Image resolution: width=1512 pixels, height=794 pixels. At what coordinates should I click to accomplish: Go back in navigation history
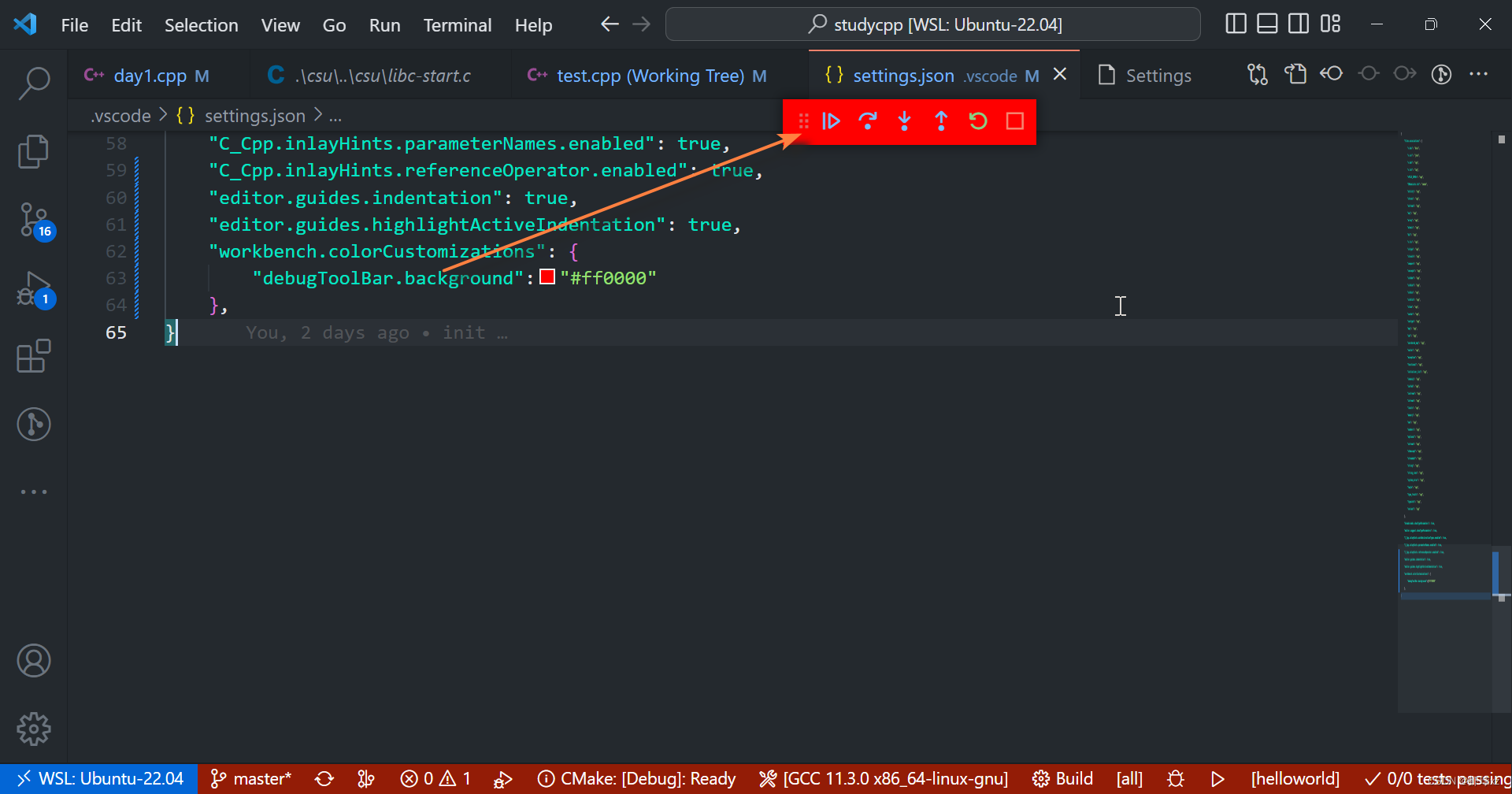pos(610,24)
